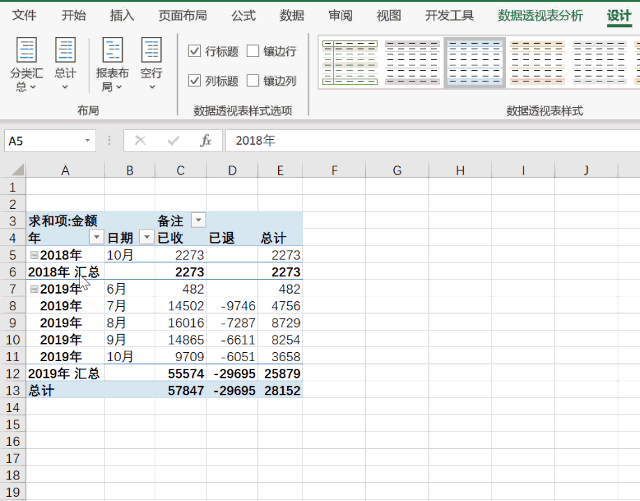The image size is (640, 501).
Task: Open the Name Box dropdown arrow
Action: [87, 141]
